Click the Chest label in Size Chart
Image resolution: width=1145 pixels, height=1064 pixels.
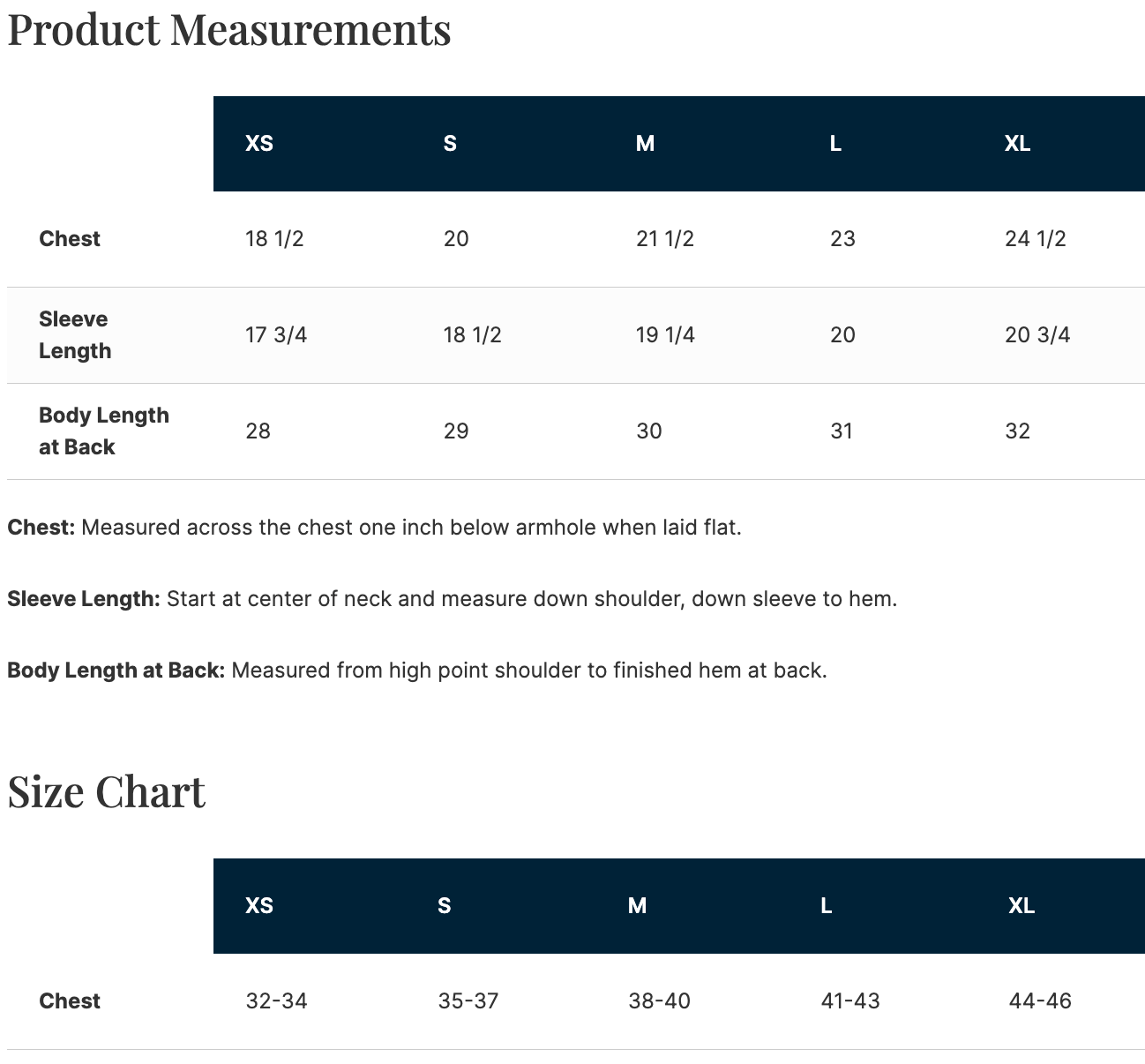tap(70, 1001)
